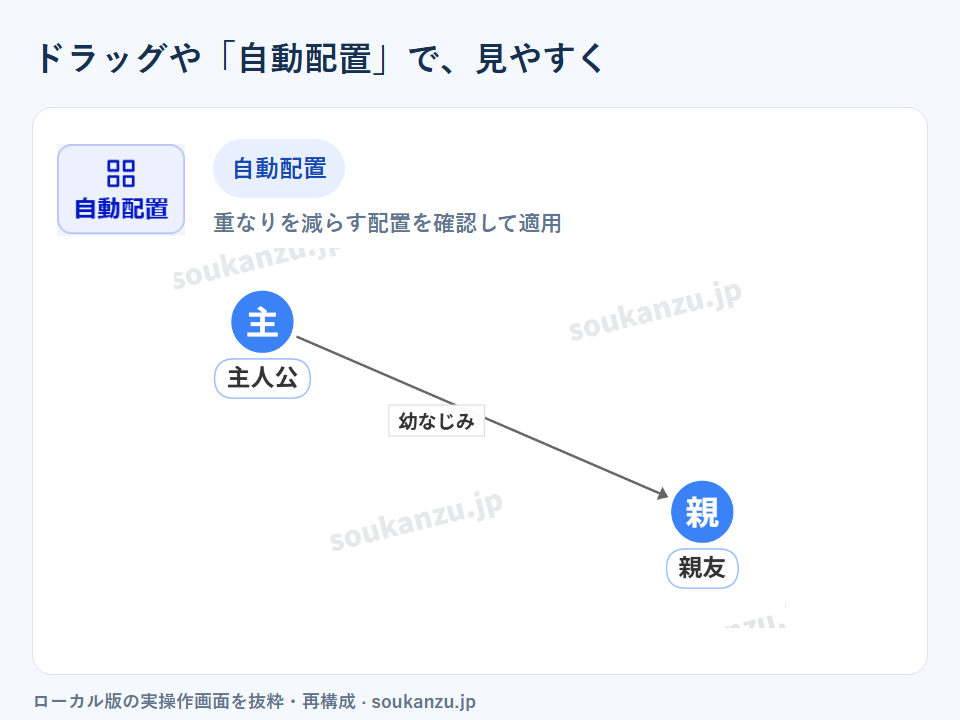Click the footer caption mentioning soukanzu.jp
Viewport: 960px width, 720px height.
click(x=255, y=701)
